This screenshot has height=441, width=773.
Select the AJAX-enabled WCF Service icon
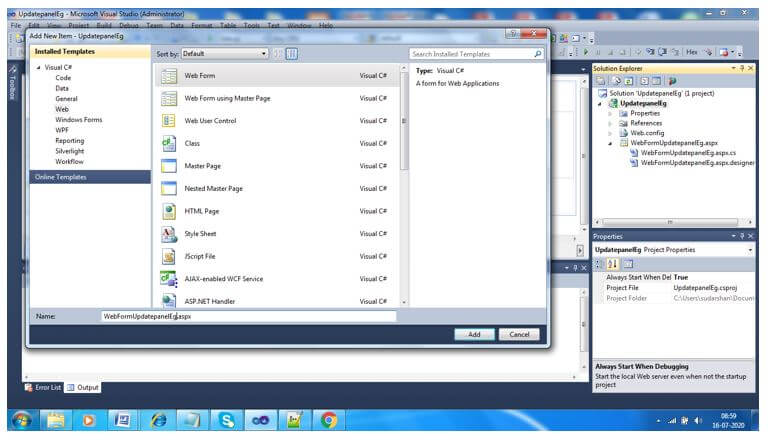(169, 279)
